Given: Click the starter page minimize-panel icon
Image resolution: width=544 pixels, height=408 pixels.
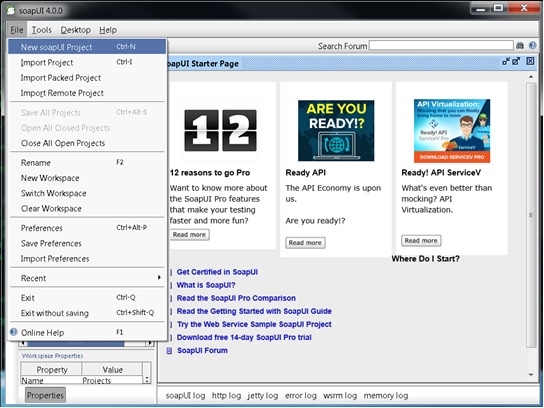Looking at the screenshot, I should point(506,61).
